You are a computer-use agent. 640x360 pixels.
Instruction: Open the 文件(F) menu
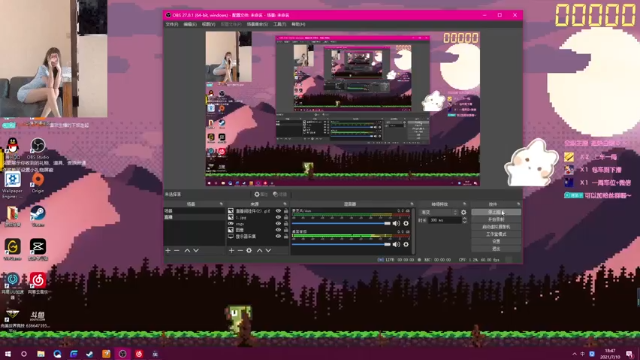coord(172,24)
